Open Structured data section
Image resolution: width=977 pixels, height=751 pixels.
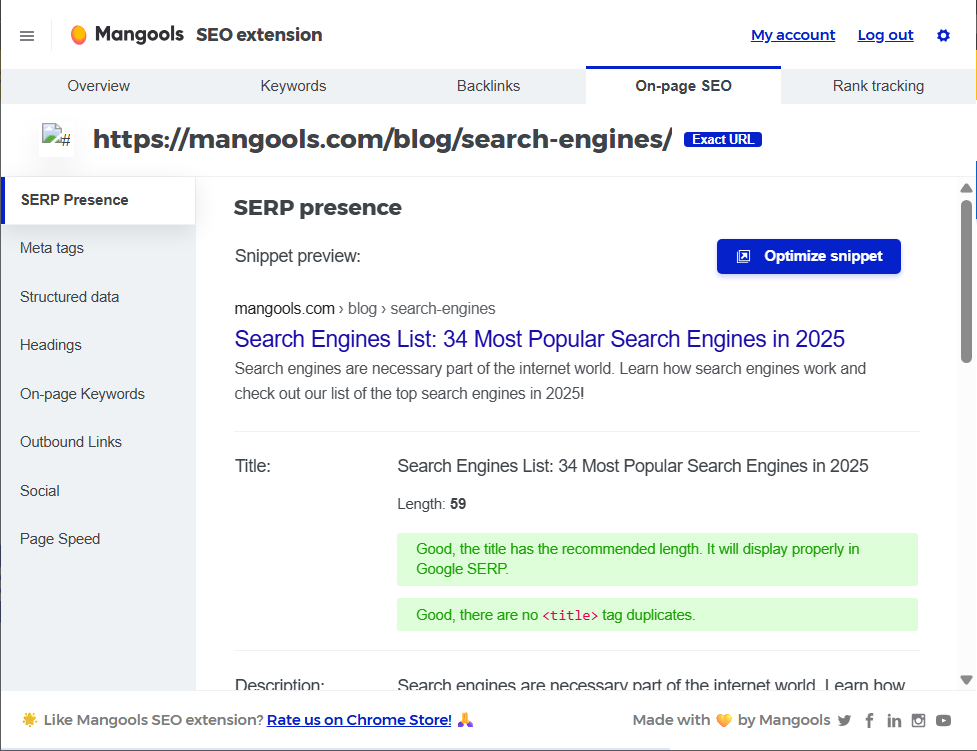69,297
